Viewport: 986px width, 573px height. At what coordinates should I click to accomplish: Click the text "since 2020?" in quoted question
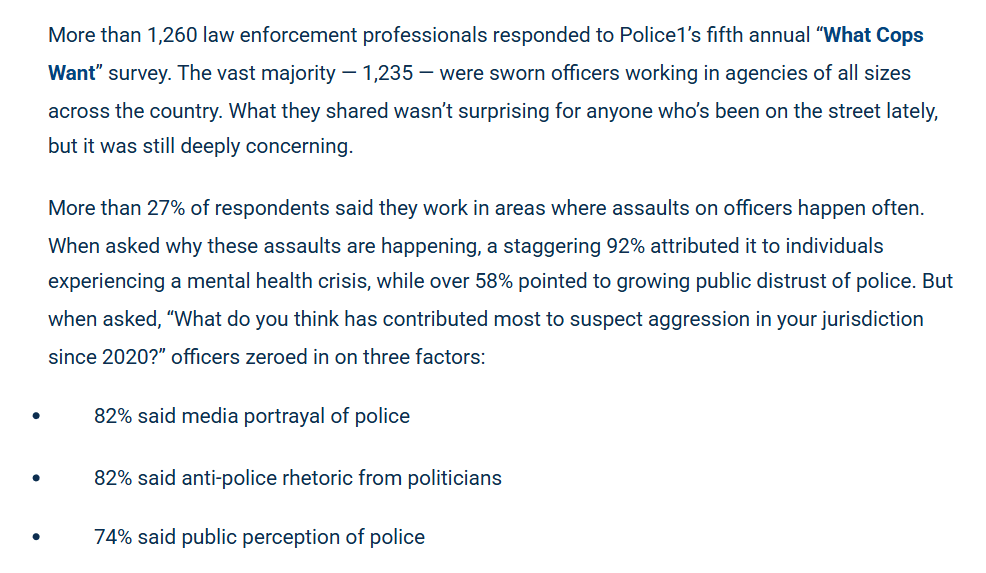[106, 357]
